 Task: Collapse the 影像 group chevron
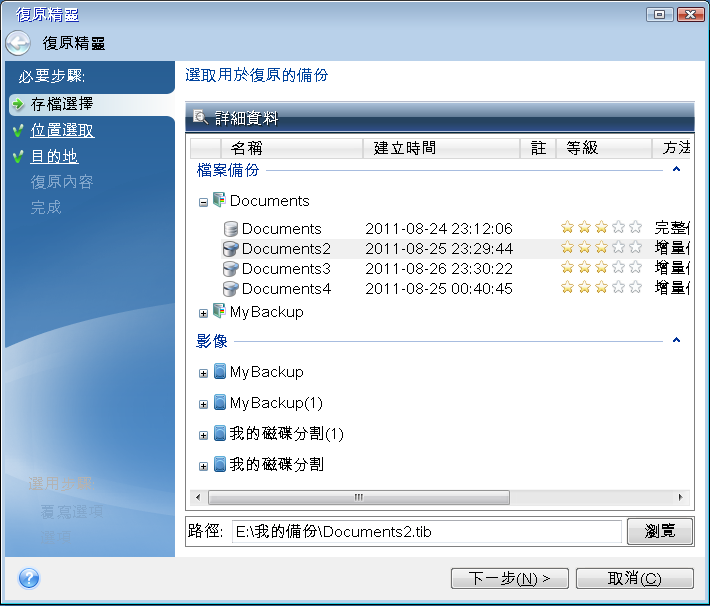point(676,341)
